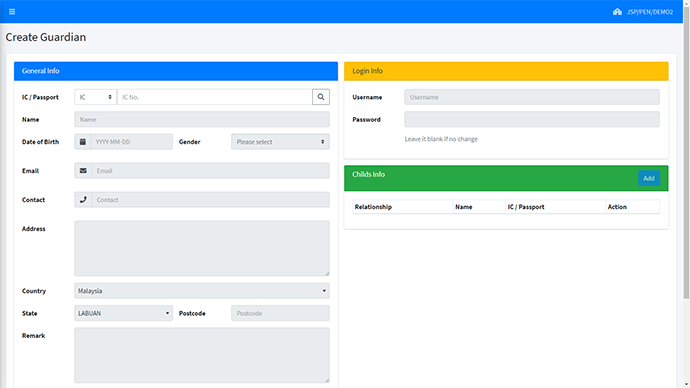Click the JSP/PEN/DEMO2 link
Viewport: 690px width, 388px height.
[x=650, y=12]
